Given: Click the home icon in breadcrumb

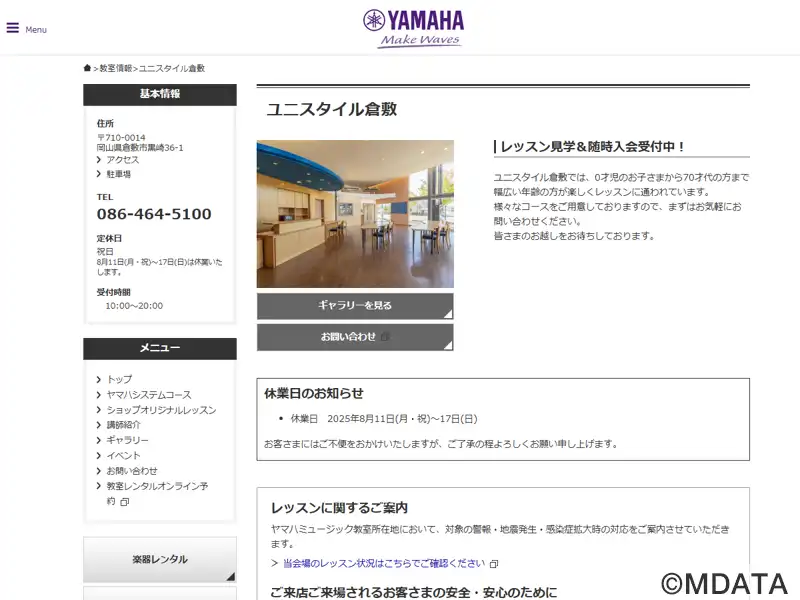Looking at the screenshot, I should pyautogui.click(x=87, y=68).
